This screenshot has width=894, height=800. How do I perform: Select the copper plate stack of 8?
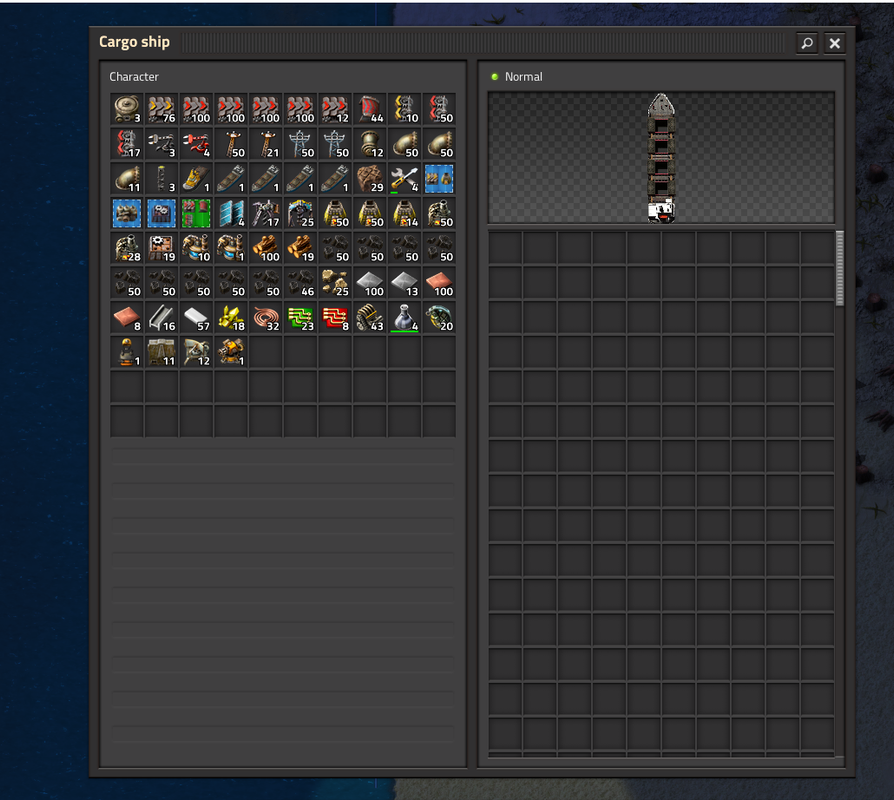coord(127,318)
